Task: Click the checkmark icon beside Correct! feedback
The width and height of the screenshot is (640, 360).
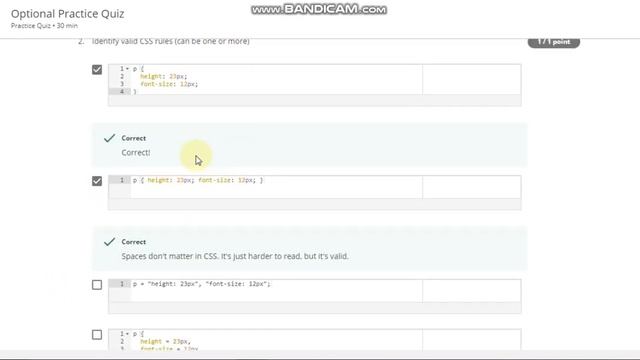Action: pos(109,138)
